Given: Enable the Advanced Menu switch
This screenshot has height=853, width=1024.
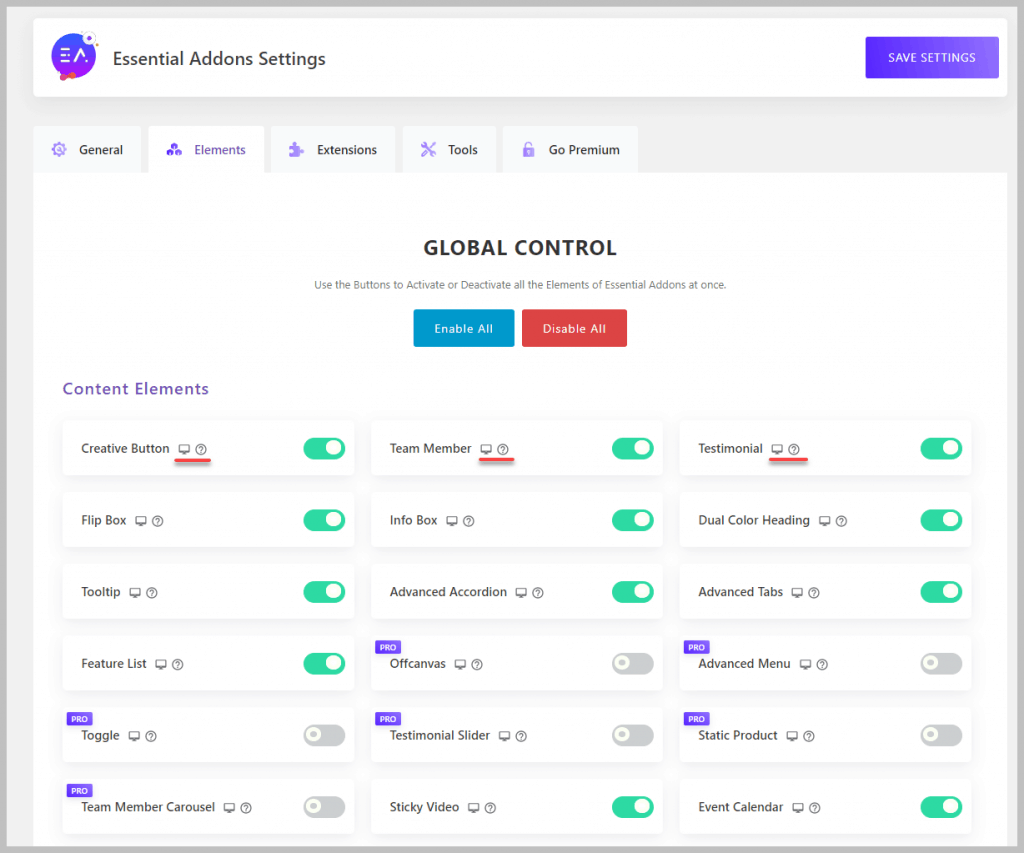Looking at the screenshot, I should (942, 664).
